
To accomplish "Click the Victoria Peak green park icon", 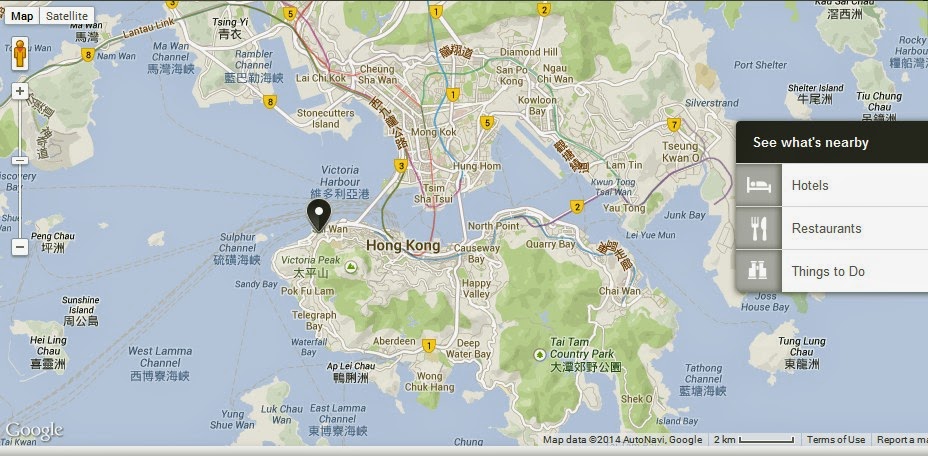I will (351, 268).
